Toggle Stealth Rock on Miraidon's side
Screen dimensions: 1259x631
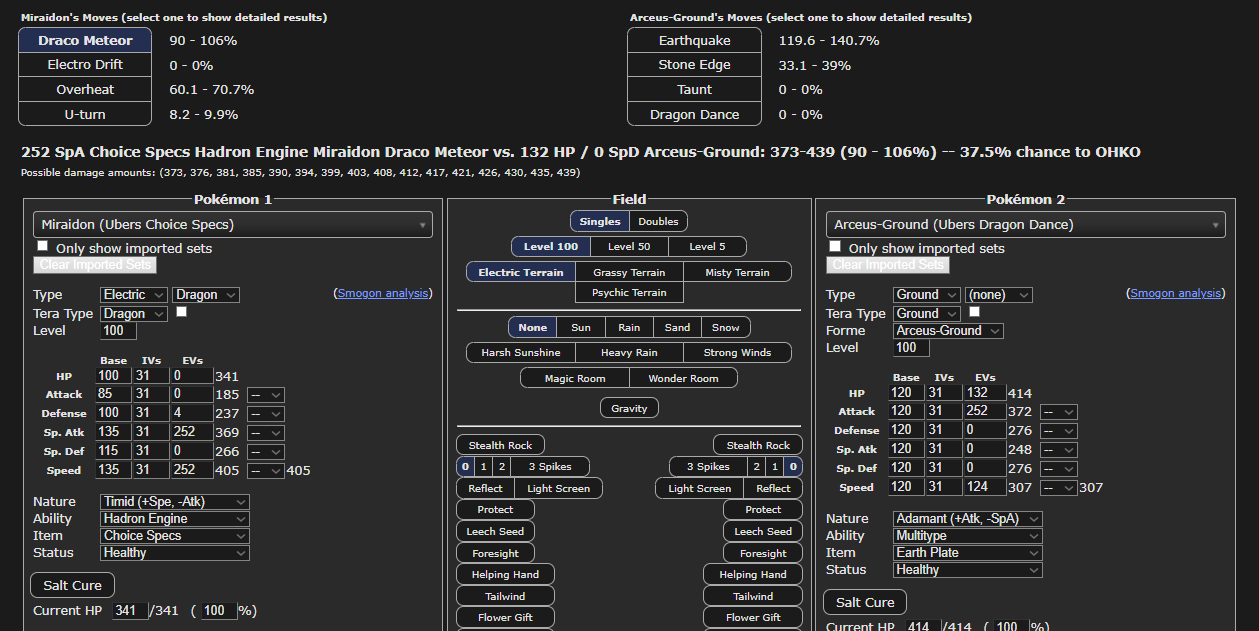coord(501,446)
